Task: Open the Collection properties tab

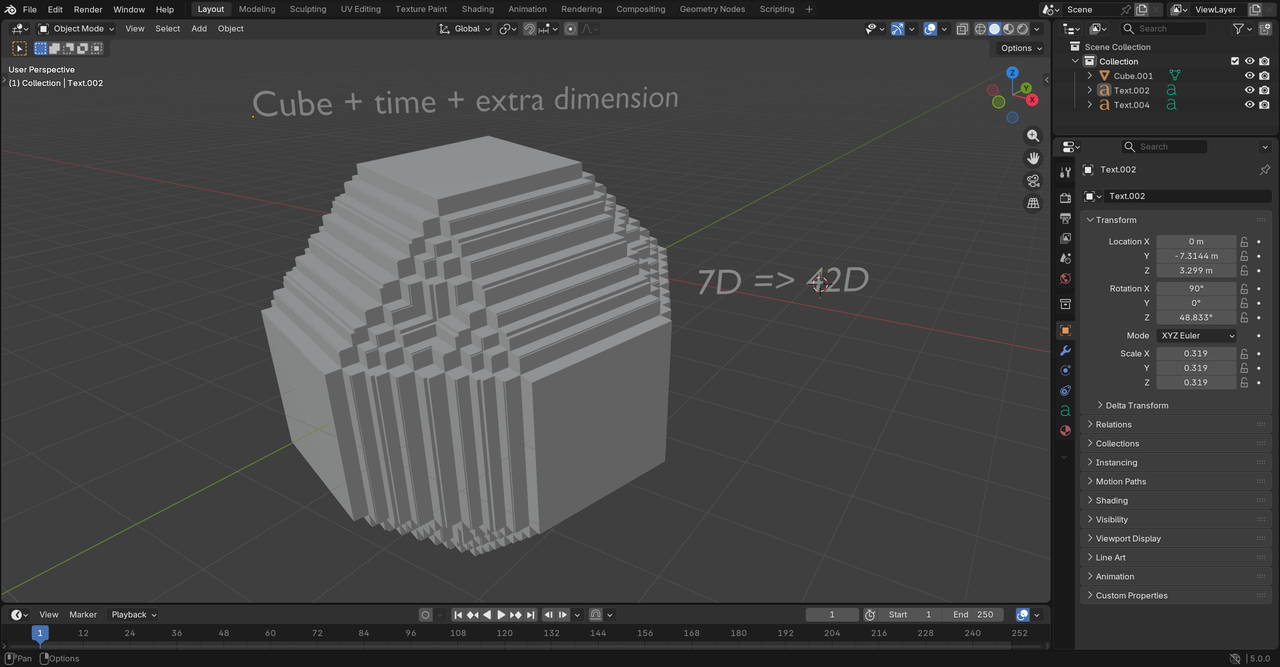Action: pyautogui.click(x=1065, y=304)
